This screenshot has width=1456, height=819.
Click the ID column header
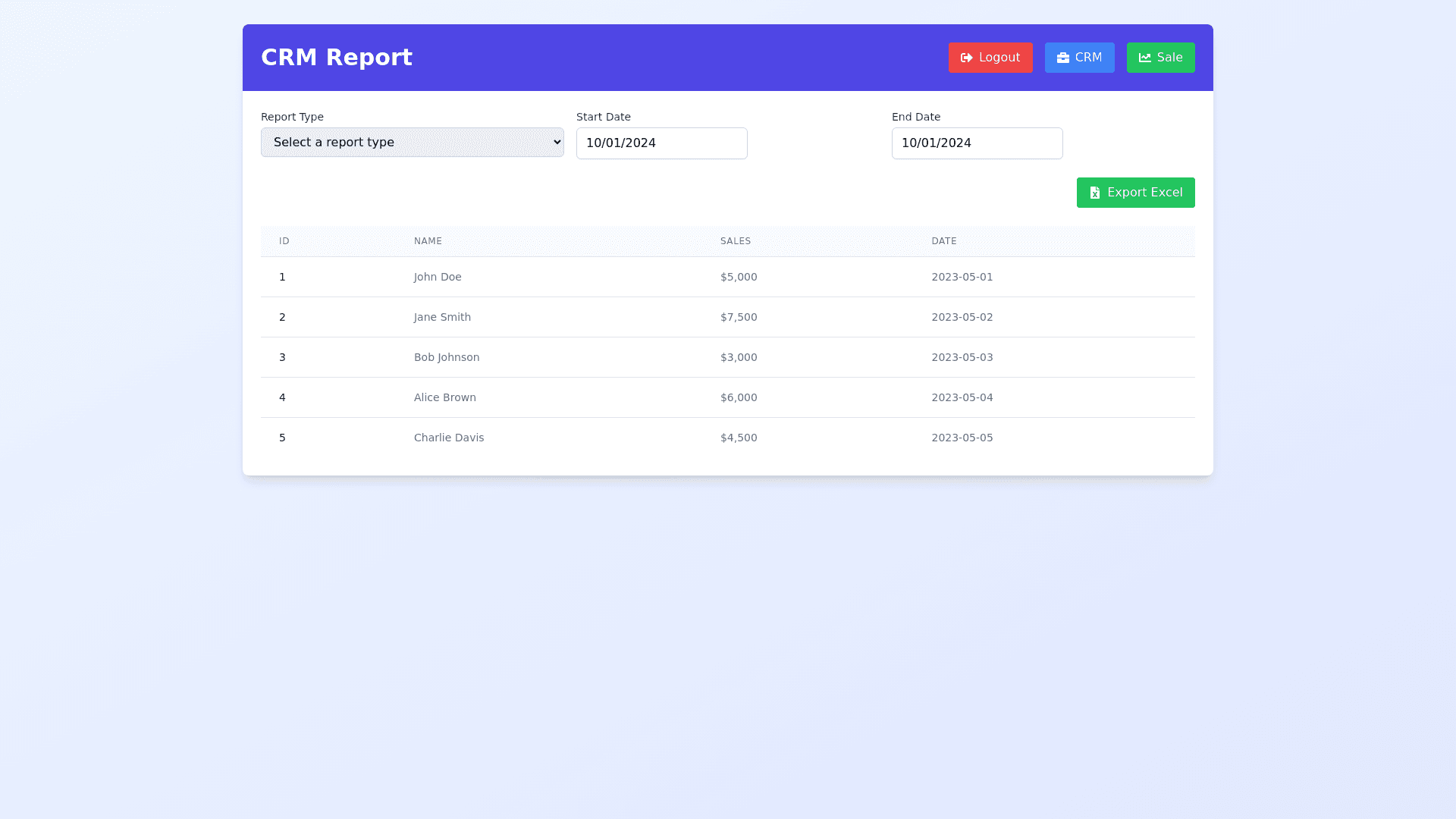coord(284,241)
